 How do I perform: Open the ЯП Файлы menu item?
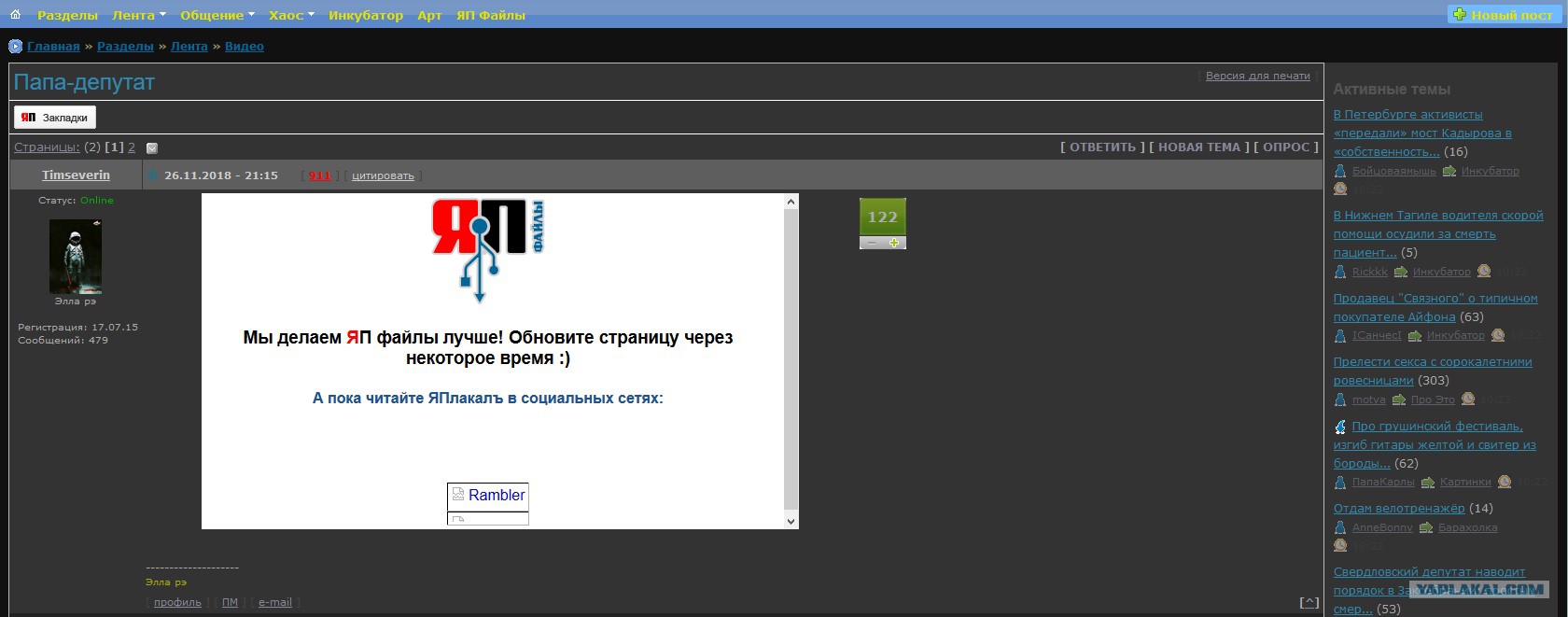coord(491,15)
